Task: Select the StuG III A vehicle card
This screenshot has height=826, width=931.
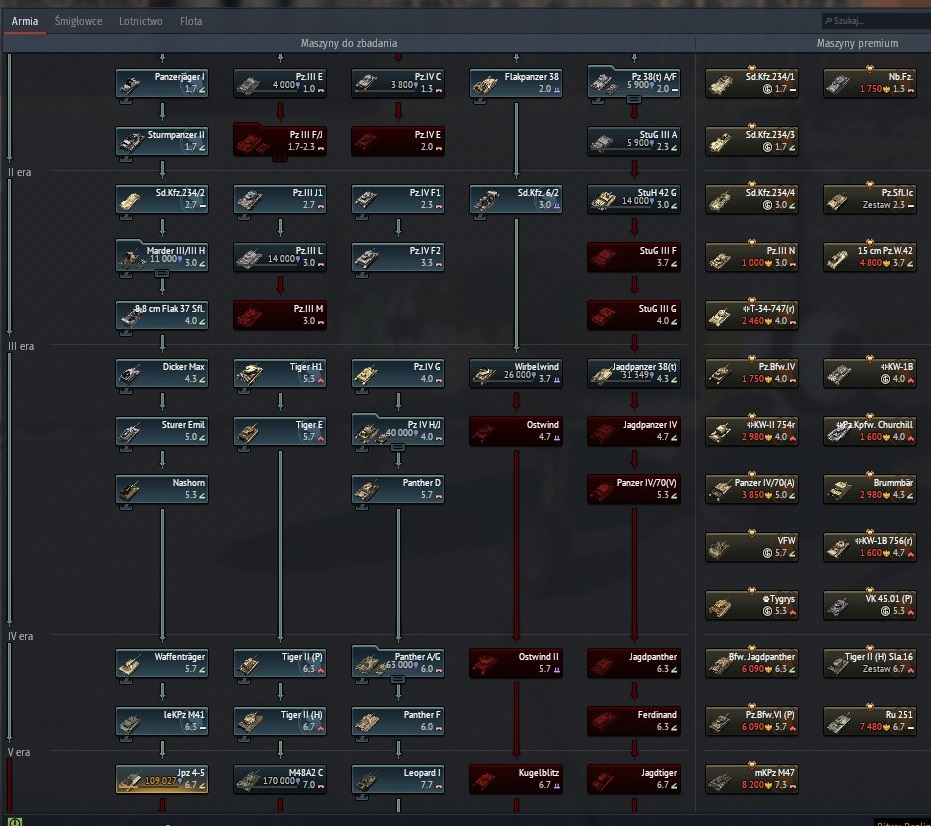Action: click(x=634, y=141)
